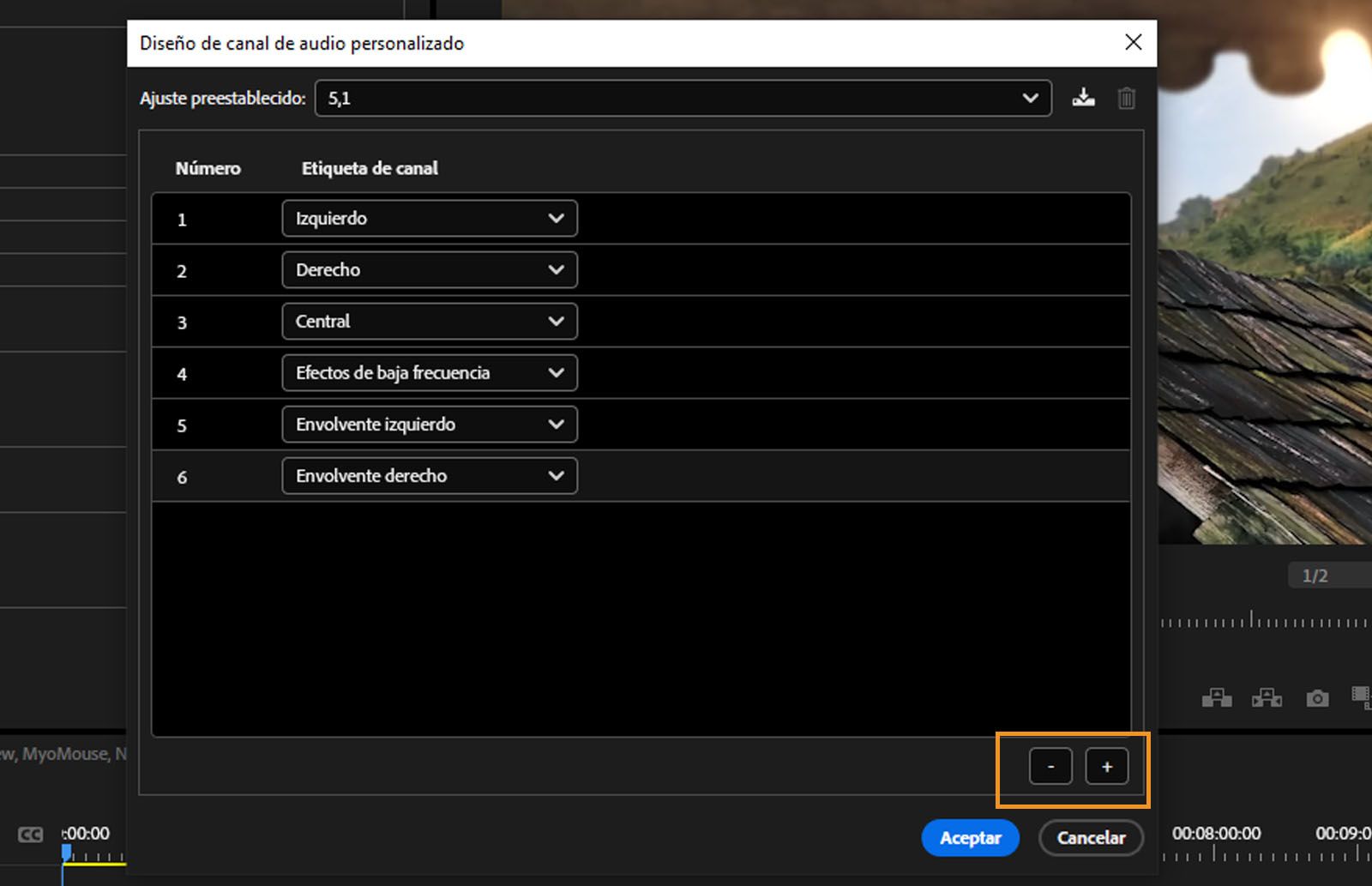Click the minus button to remove a channel
1372x886 pixels.
pyautogui.click(x=1050, y=766)
